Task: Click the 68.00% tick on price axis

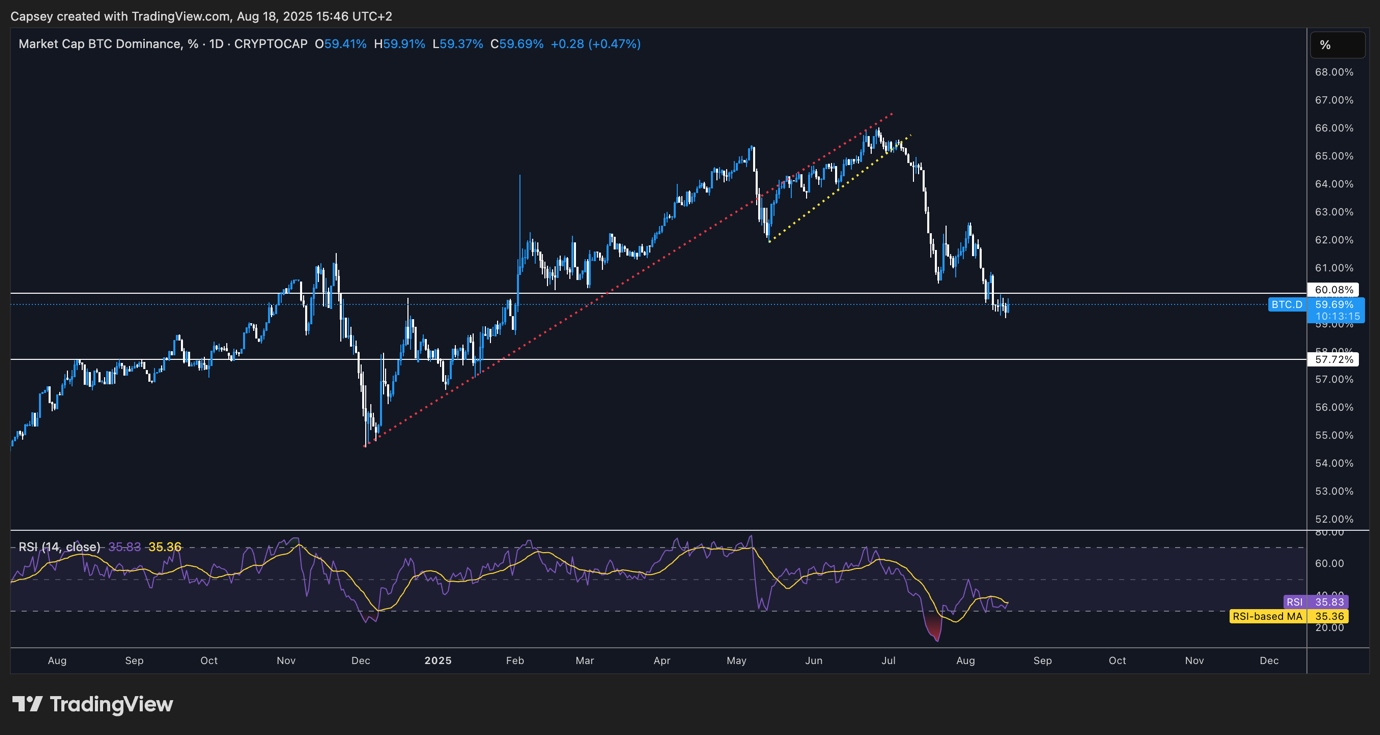Action: click(1335, 72)
